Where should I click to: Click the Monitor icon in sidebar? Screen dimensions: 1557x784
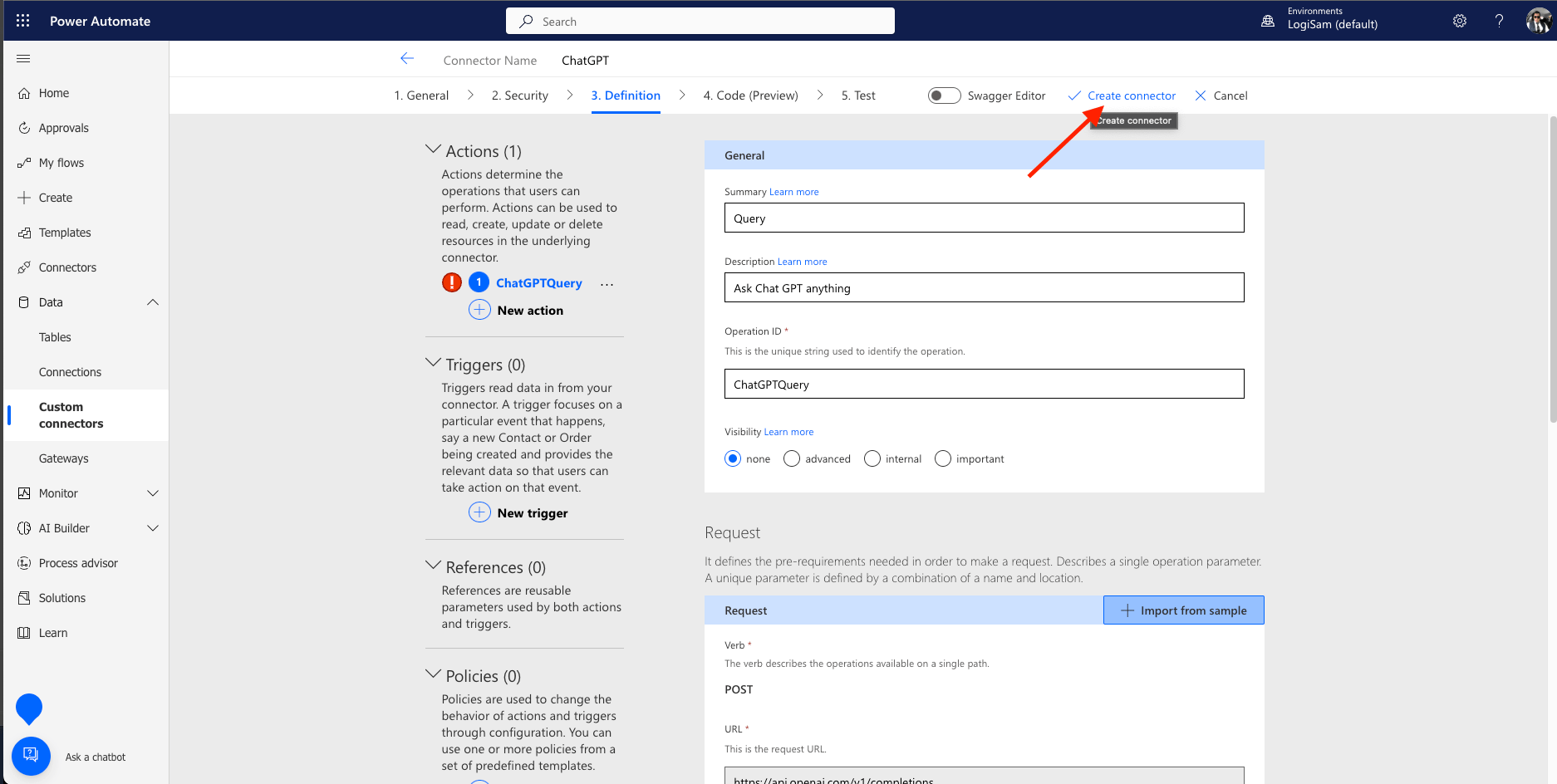pos(24,493)
